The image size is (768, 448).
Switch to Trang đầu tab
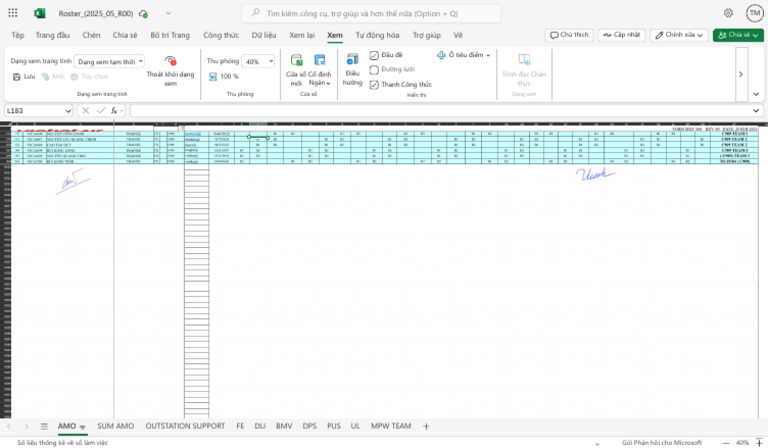tap(52, 35)
